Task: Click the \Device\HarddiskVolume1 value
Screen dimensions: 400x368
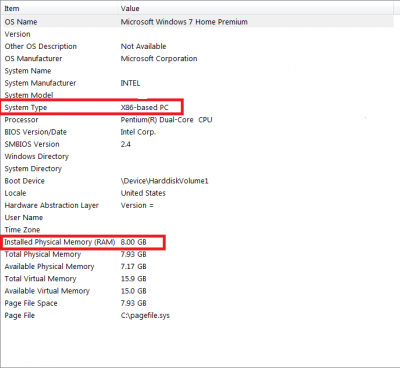Action: 165,181
